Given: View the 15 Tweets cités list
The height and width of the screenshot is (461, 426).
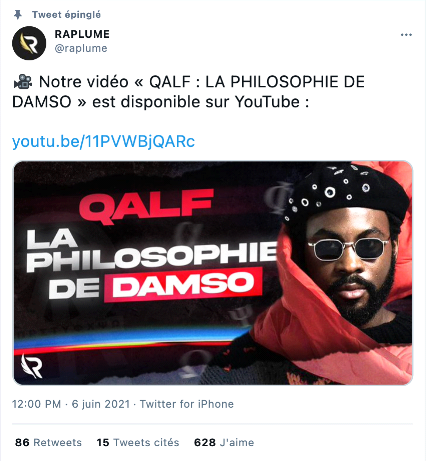Looking at the screenshot, I should (138, 442).
